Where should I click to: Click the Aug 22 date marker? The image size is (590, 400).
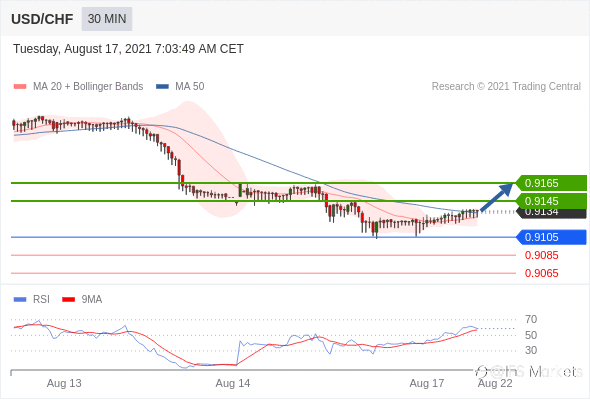click(x=495, y=383)
